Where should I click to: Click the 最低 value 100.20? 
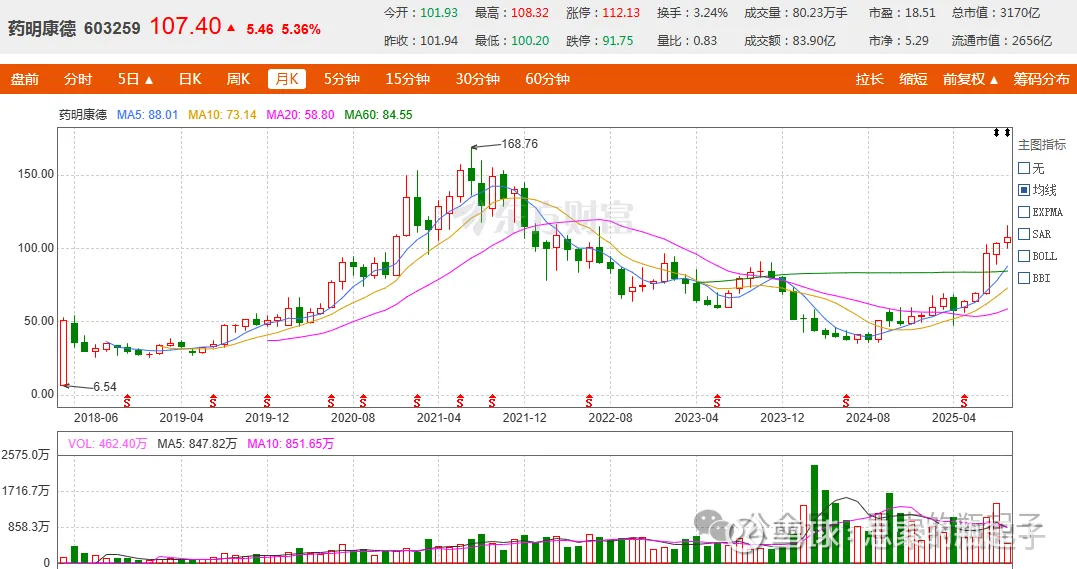(x=530, y=41)
